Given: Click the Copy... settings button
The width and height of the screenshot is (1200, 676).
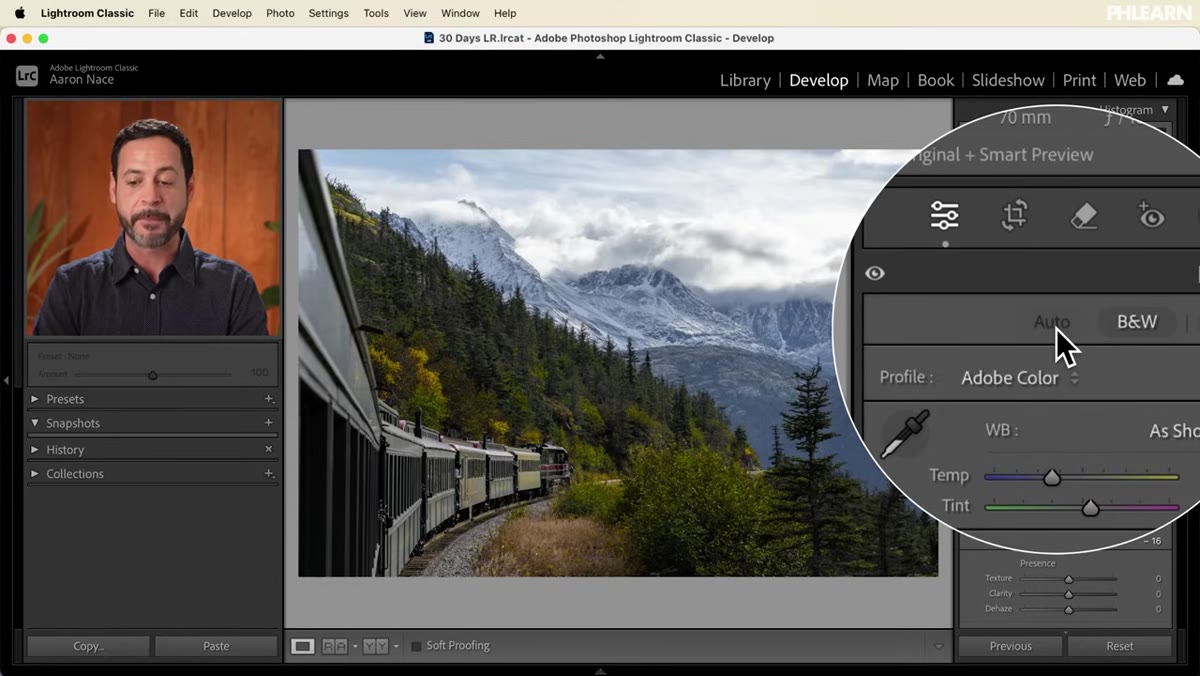Looking at the screenshot, I should coord(88,646).
